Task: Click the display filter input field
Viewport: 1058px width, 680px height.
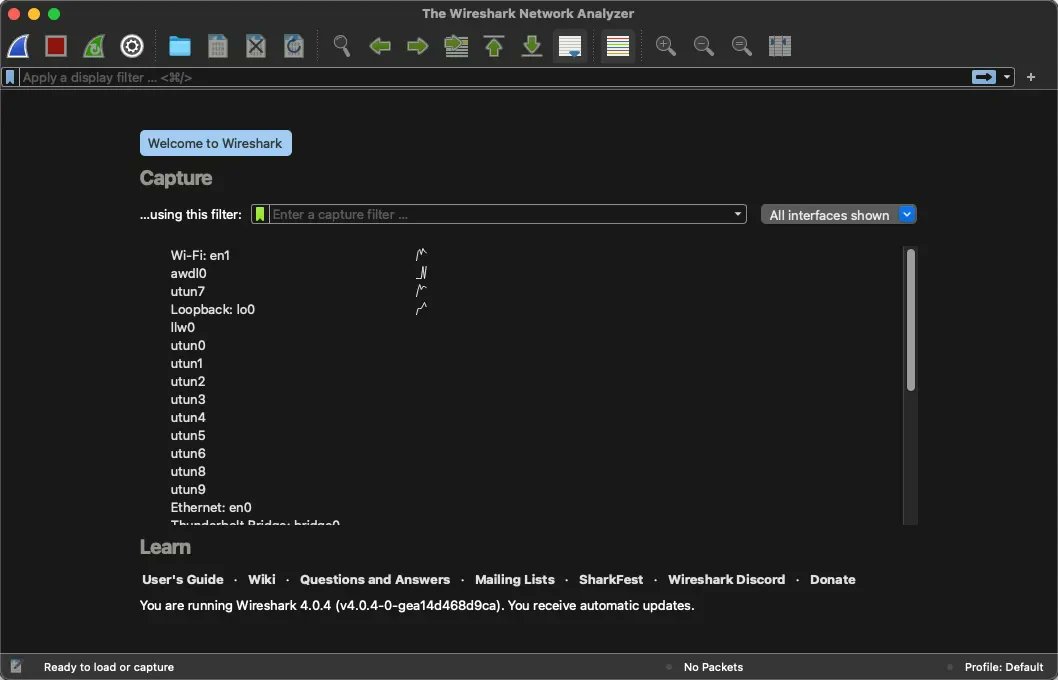Action: pos(495,78)
